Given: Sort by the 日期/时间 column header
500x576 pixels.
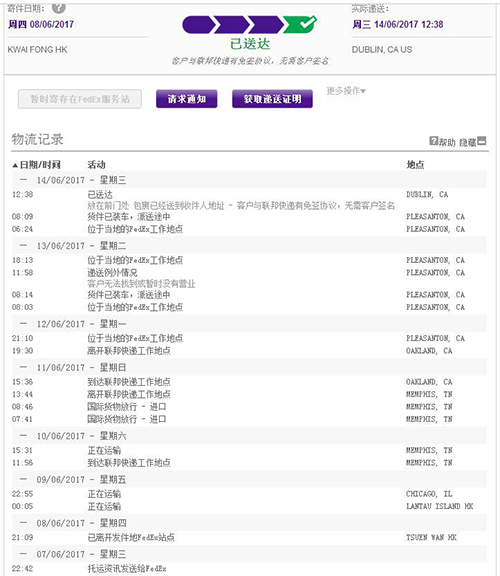Looking at the screenshot, I should (x=36, y=165).
